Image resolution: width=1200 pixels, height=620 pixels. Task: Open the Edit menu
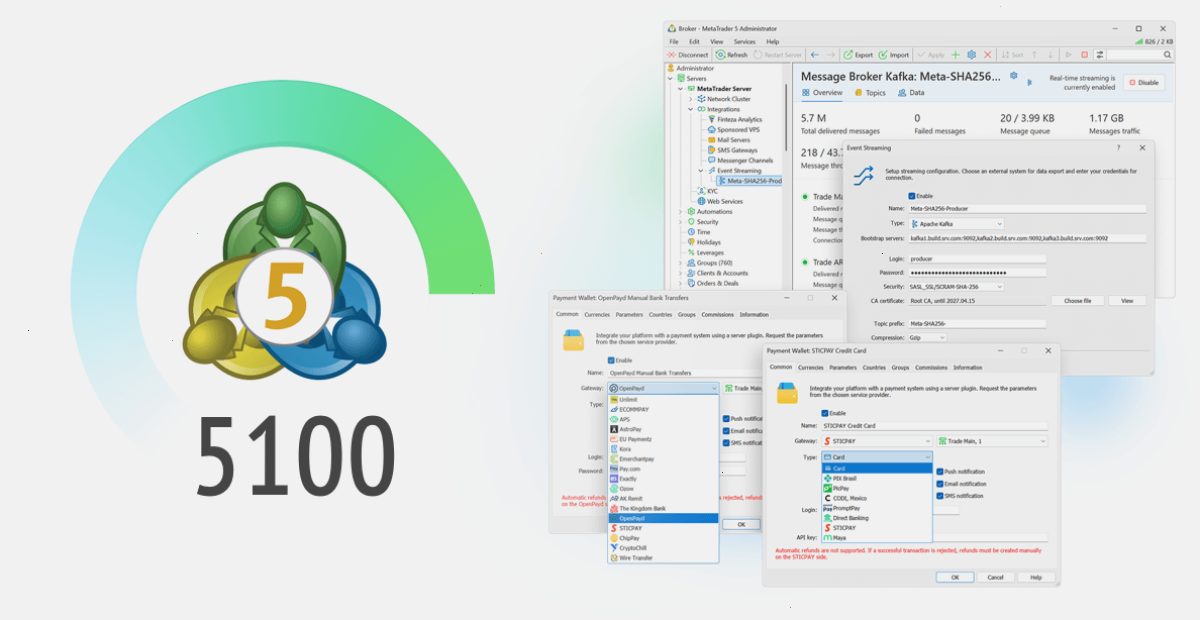tap(694, 42)
